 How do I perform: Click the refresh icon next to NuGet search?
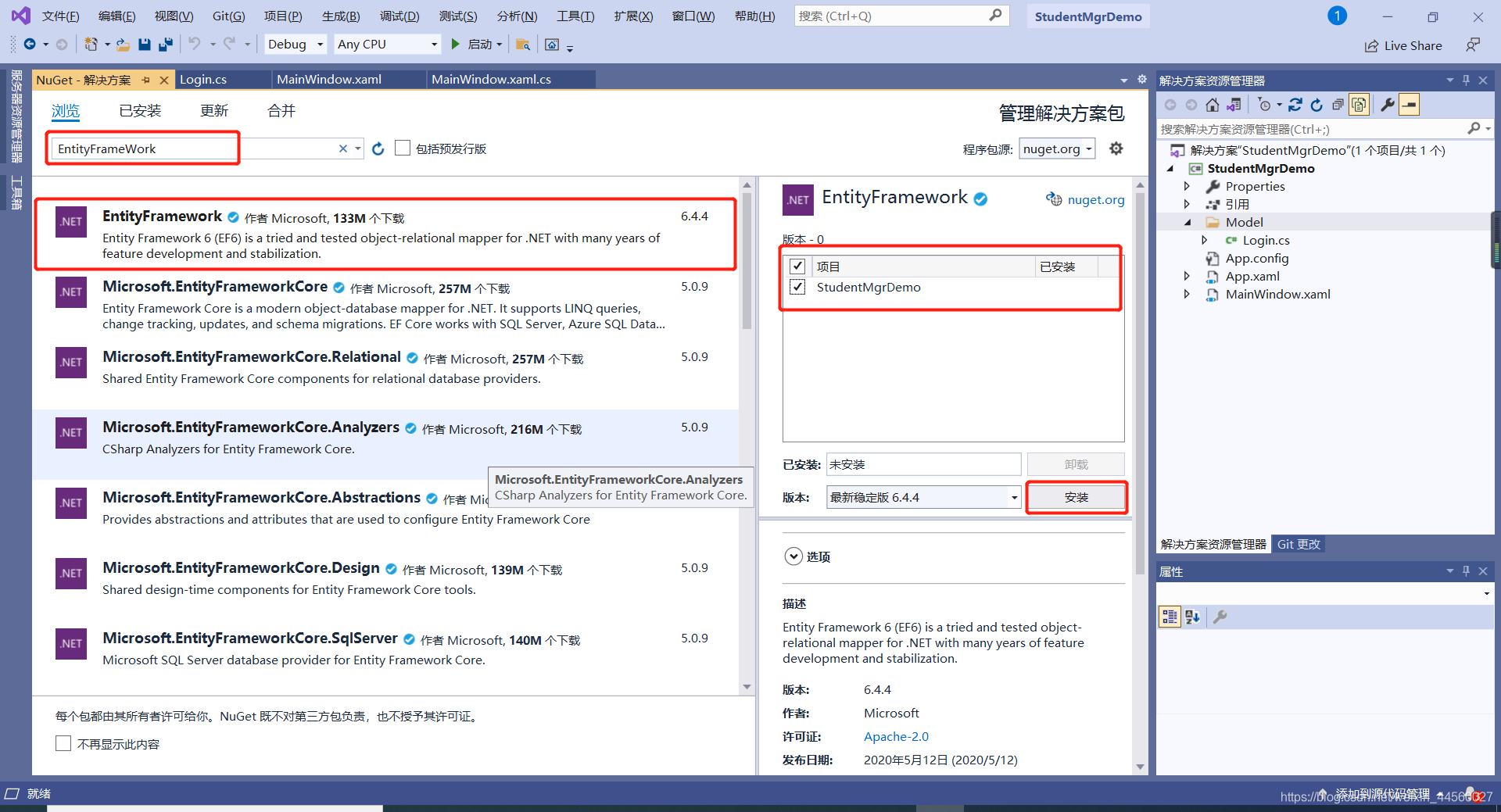(x=378, y=148)
